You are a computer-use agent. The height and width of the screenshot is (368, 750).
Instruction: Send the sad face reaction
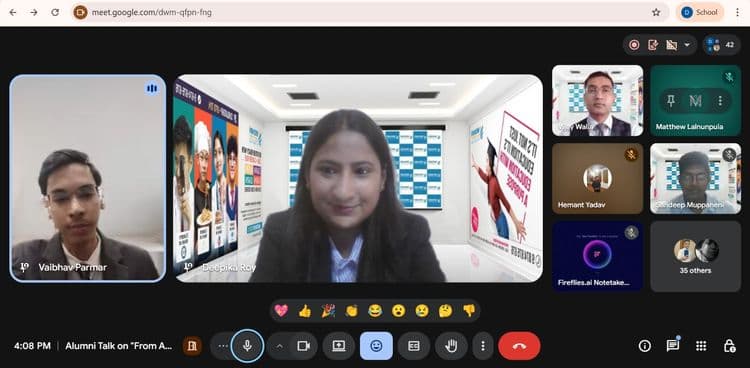tap(422, 311)
